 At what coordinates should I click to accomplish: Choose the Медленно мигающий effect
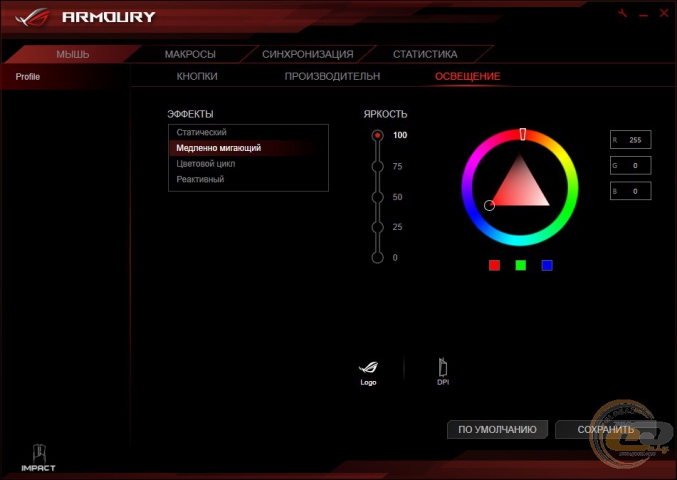248,148
